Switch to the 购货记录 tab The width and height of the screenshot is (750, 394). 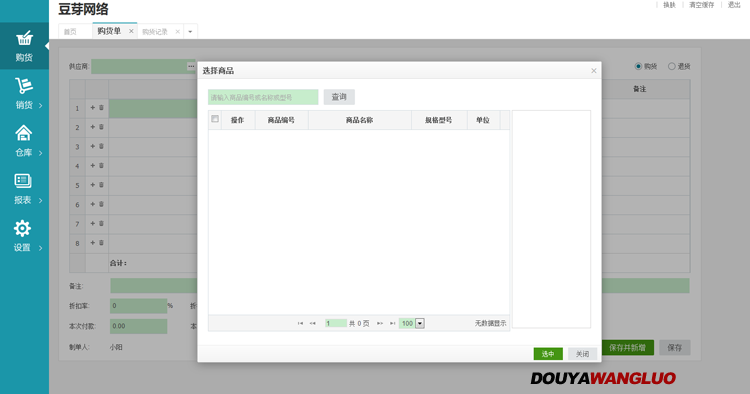(x=155, y=32)
